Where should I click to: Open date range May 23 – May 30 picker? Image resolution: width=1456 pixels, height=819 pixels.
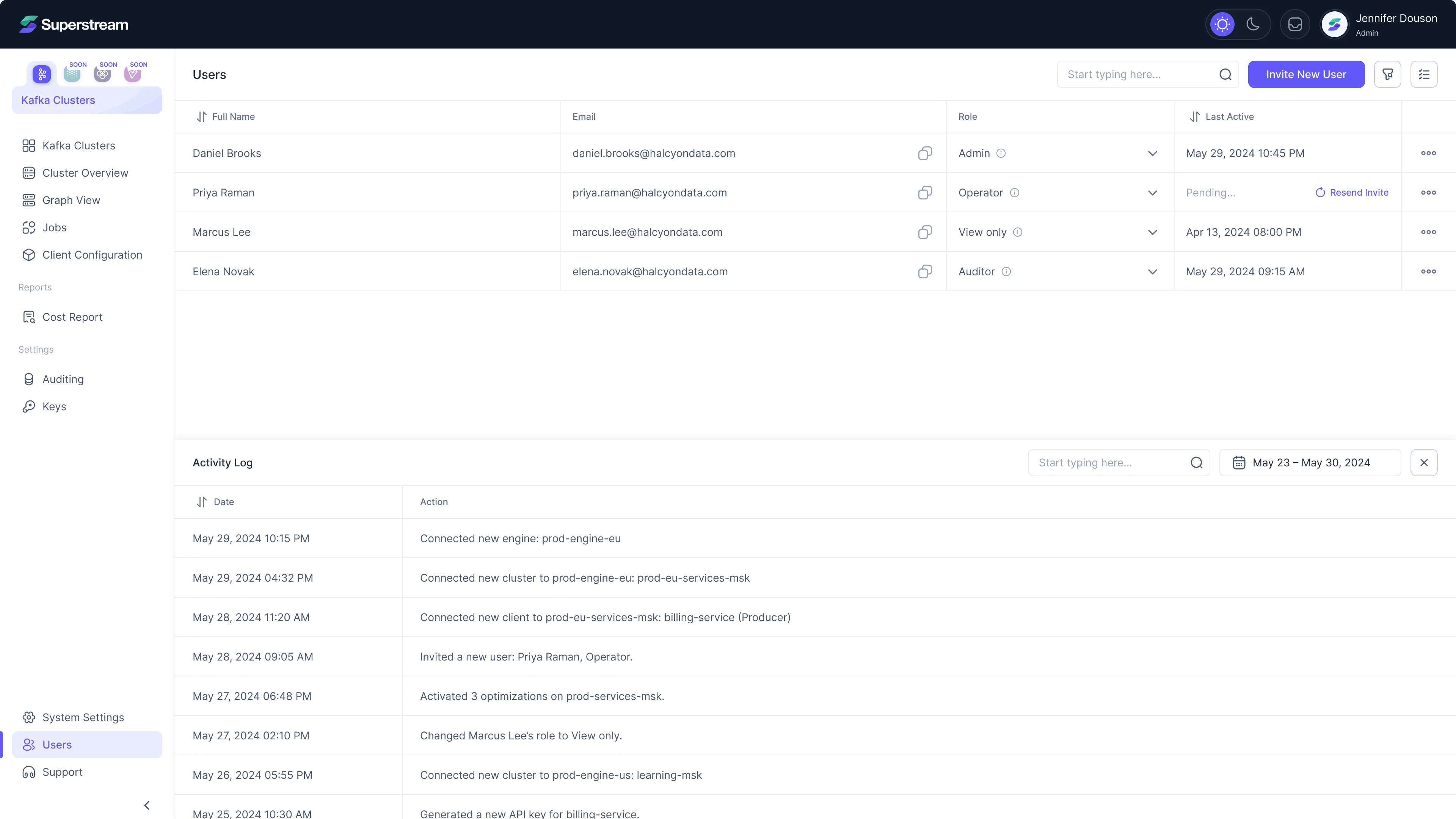pos(1310,462)
